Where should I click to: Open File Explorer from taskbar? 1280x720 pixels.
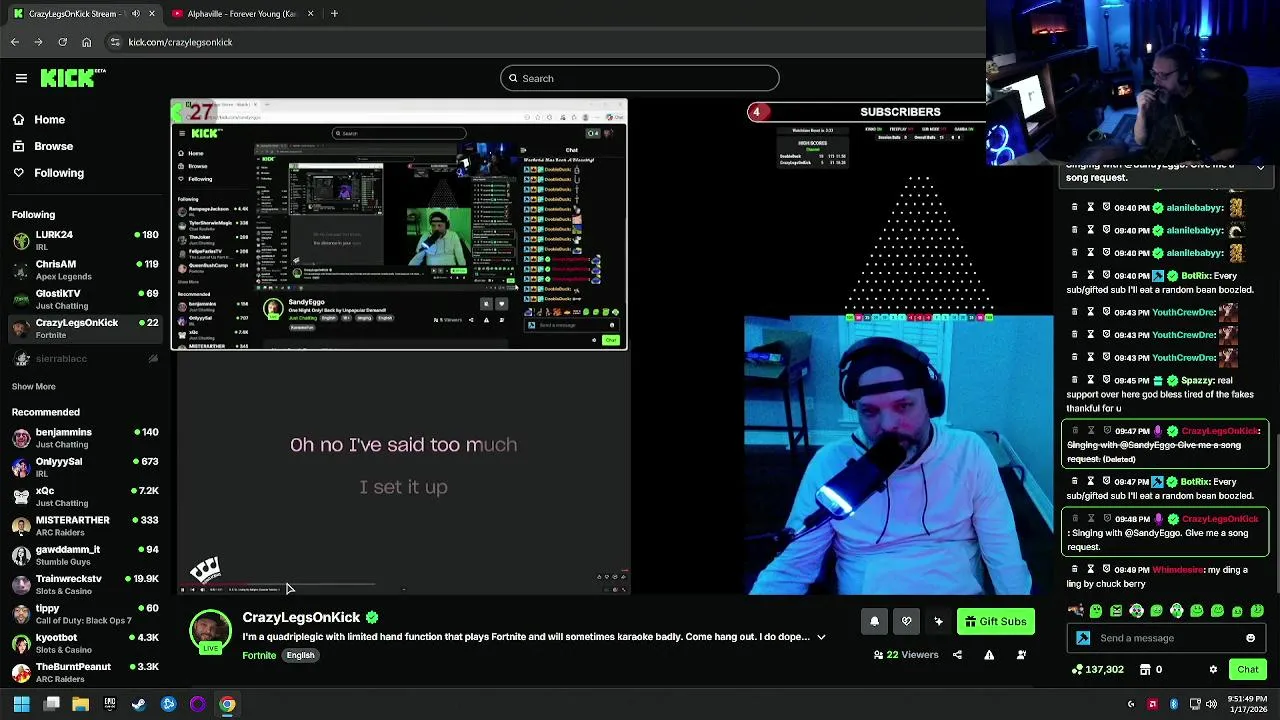(80, 704)
